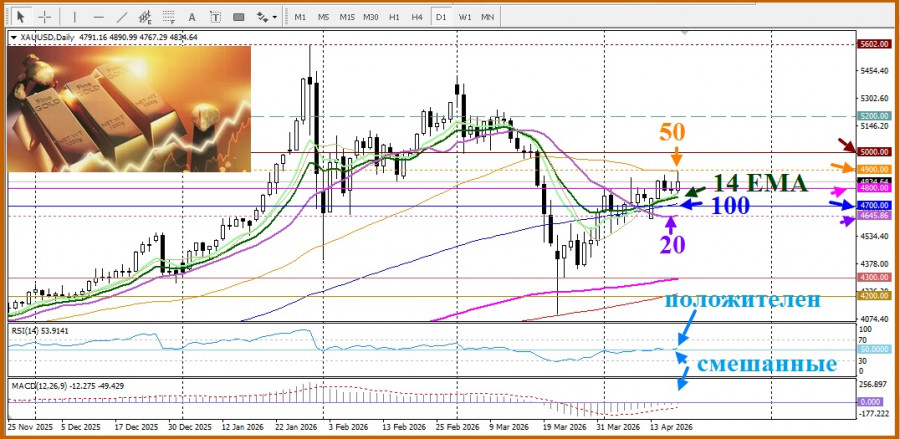Choose the Fibonacci Retracement tool
The image size is (900, 439).
(168, 17)
